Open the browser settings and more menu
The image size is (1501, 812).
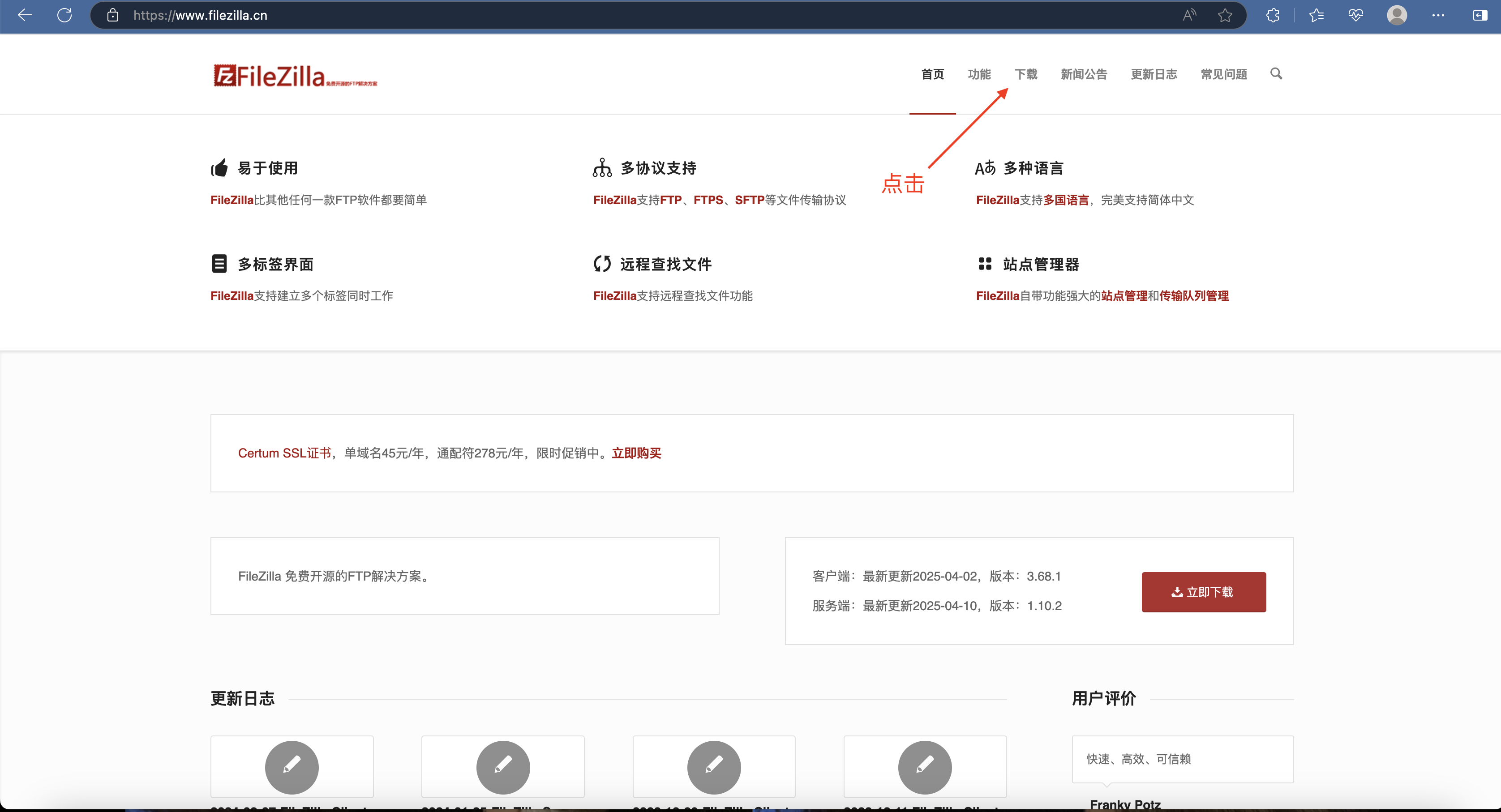tap(1438, 15)
